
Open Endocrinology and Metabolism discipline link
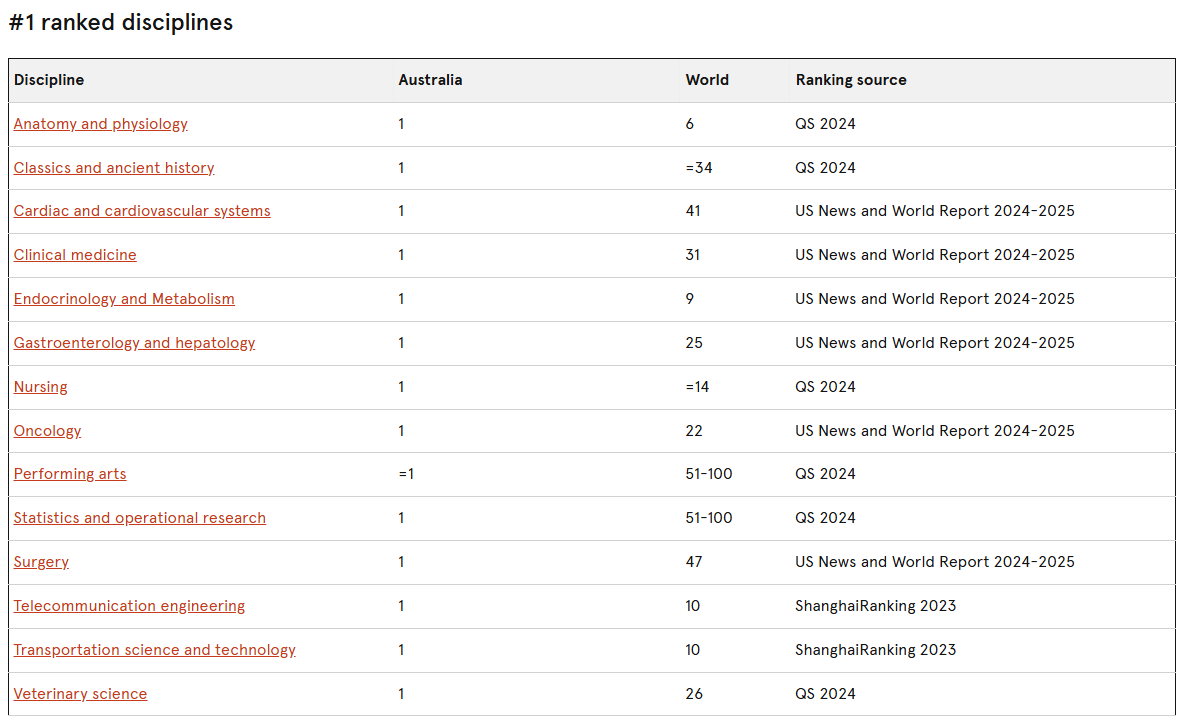pyautogui.click(x=124, y=299)
